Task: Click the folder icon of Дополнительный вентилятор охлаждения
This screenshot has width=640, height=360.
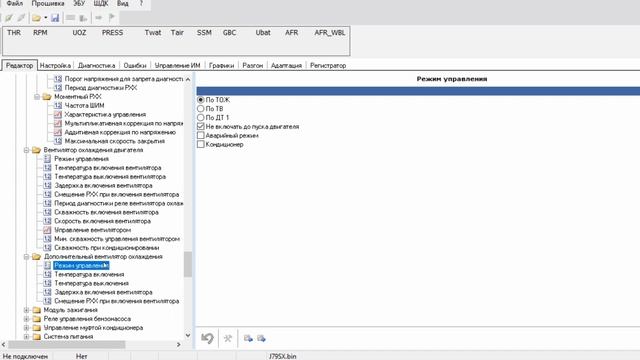Action: tap(36, 257)
